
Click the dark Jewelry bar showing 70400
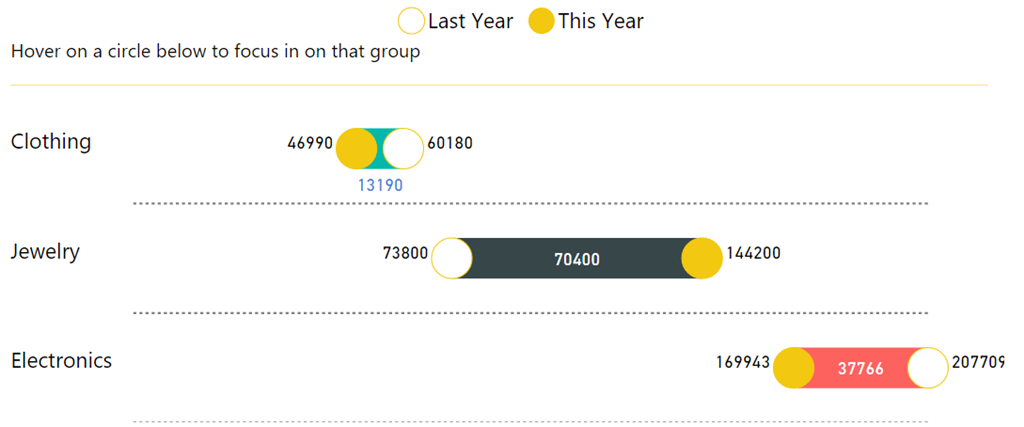pyautogui.click(x=577, y=259)
